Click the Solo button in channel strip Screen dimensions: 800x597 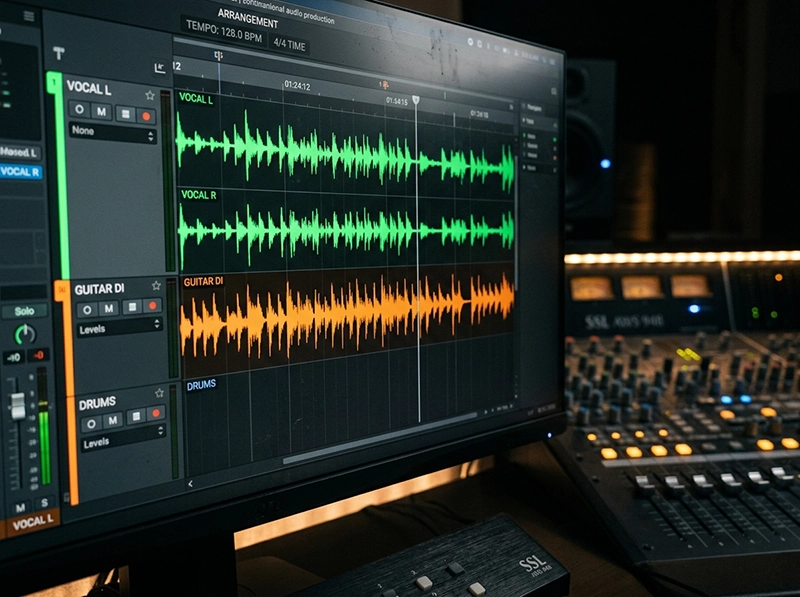(x=24, y=311)
